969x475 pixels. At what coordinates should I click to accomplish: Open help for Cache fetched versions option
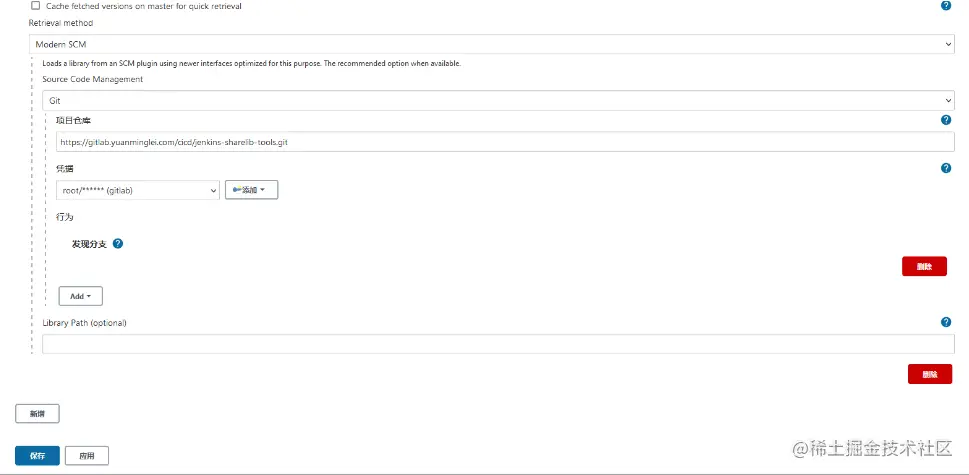pyautogui.click(x=946, y=6)
